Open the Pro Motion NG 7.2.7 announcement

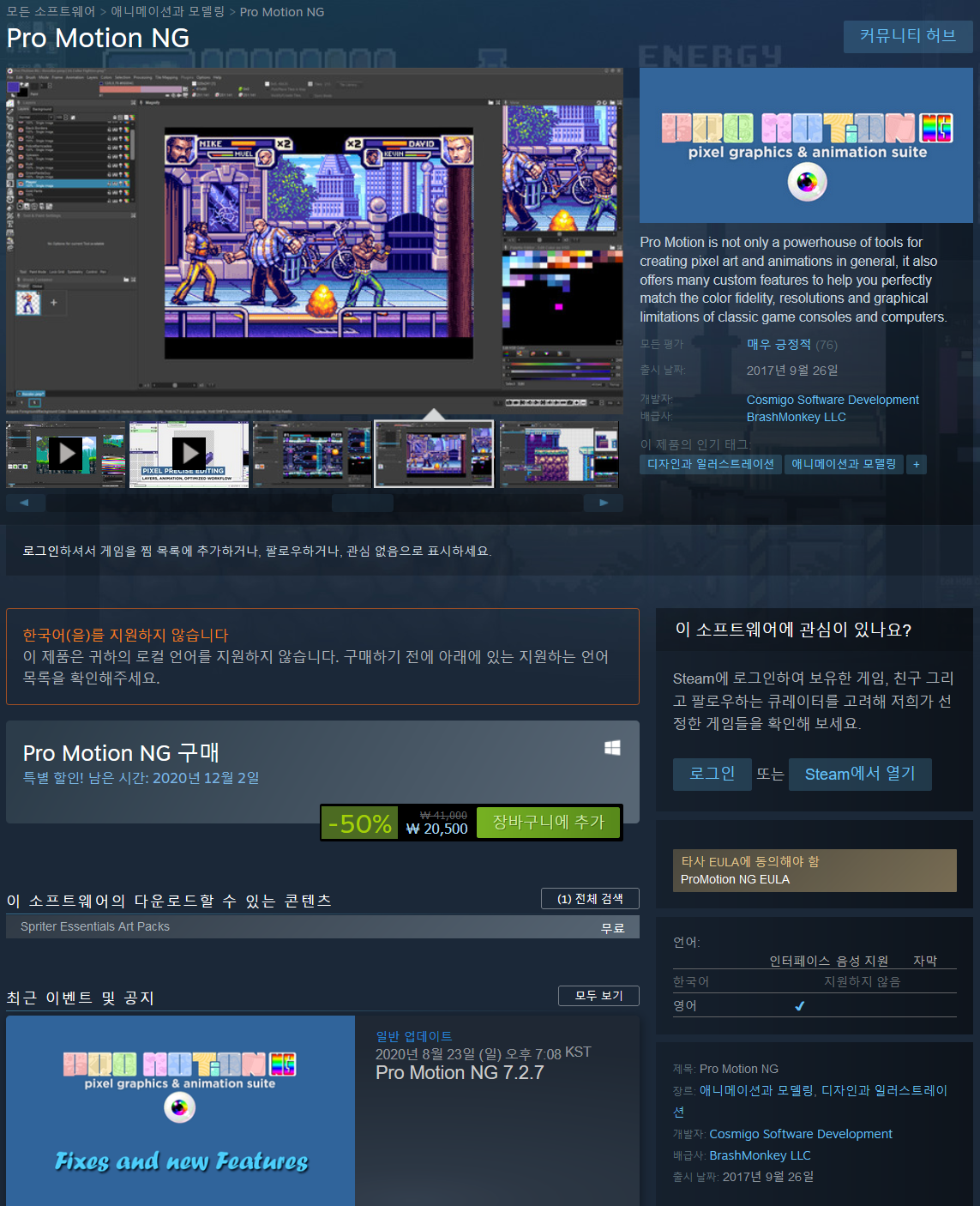point(460,1073)
